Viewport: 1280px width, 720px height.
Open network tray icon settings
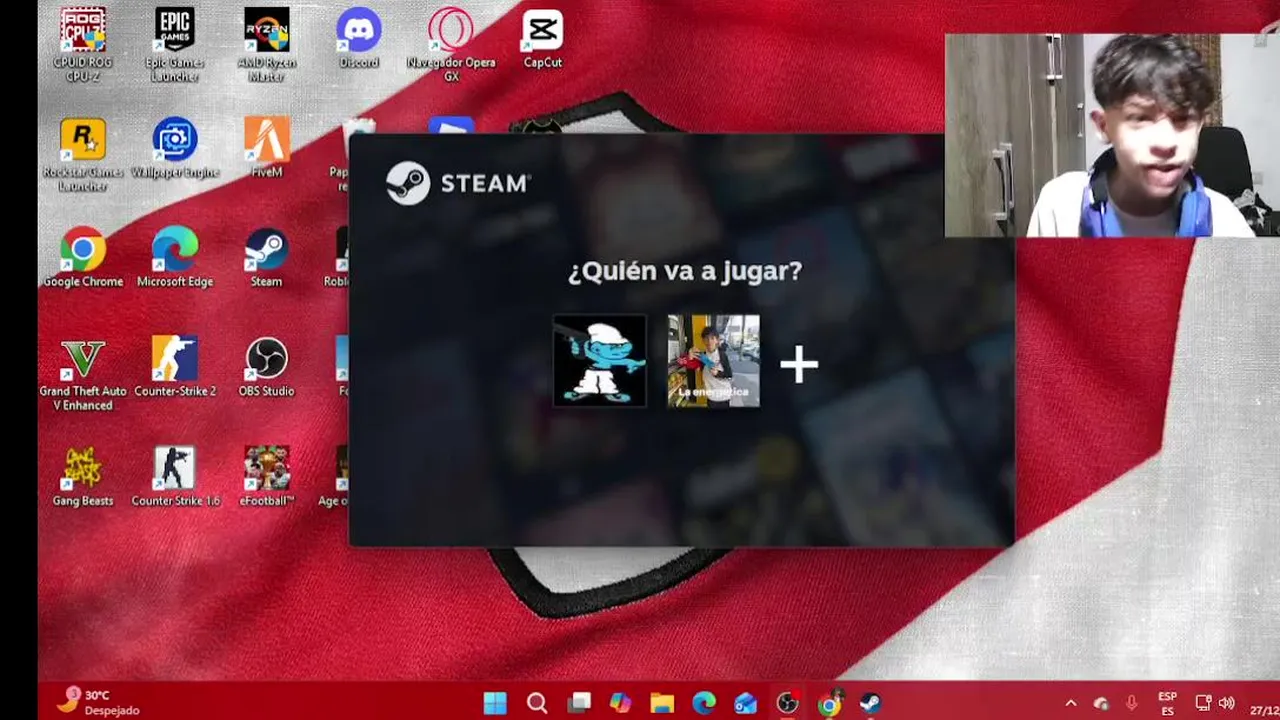tap(1203, 704)
